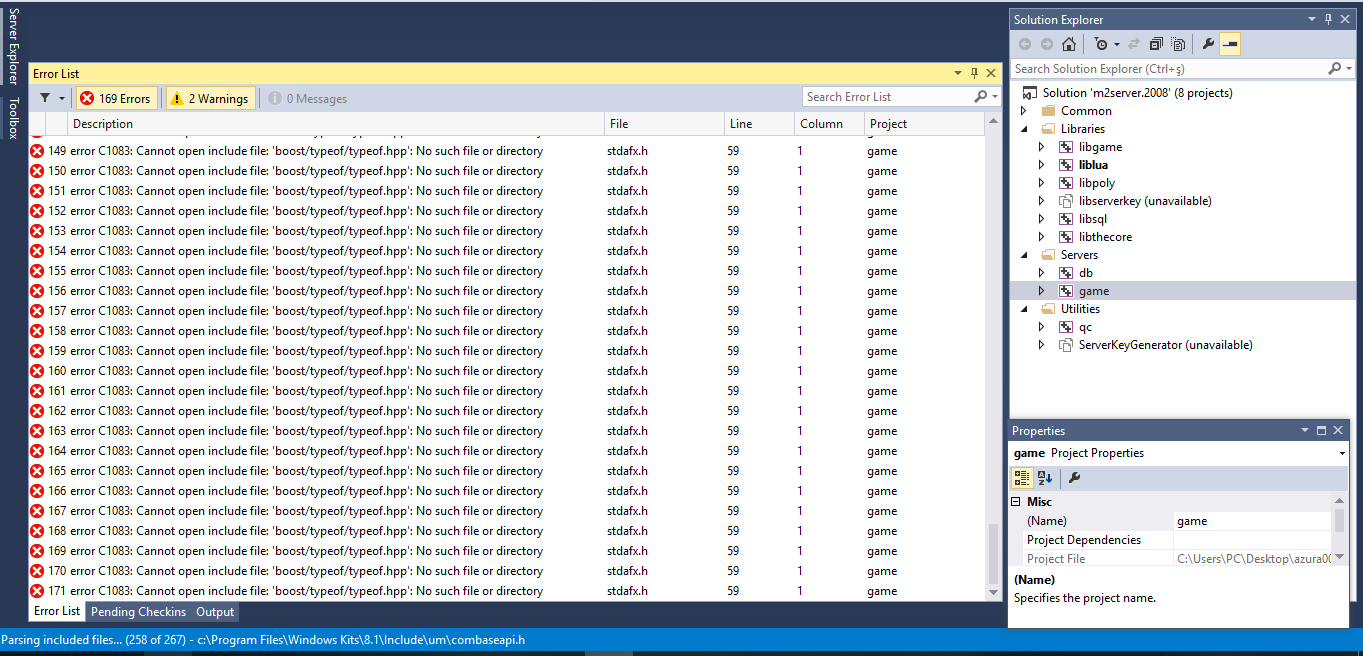1363x656 pixels.
Task: Expand the libgame project node
Action: 1042,147
